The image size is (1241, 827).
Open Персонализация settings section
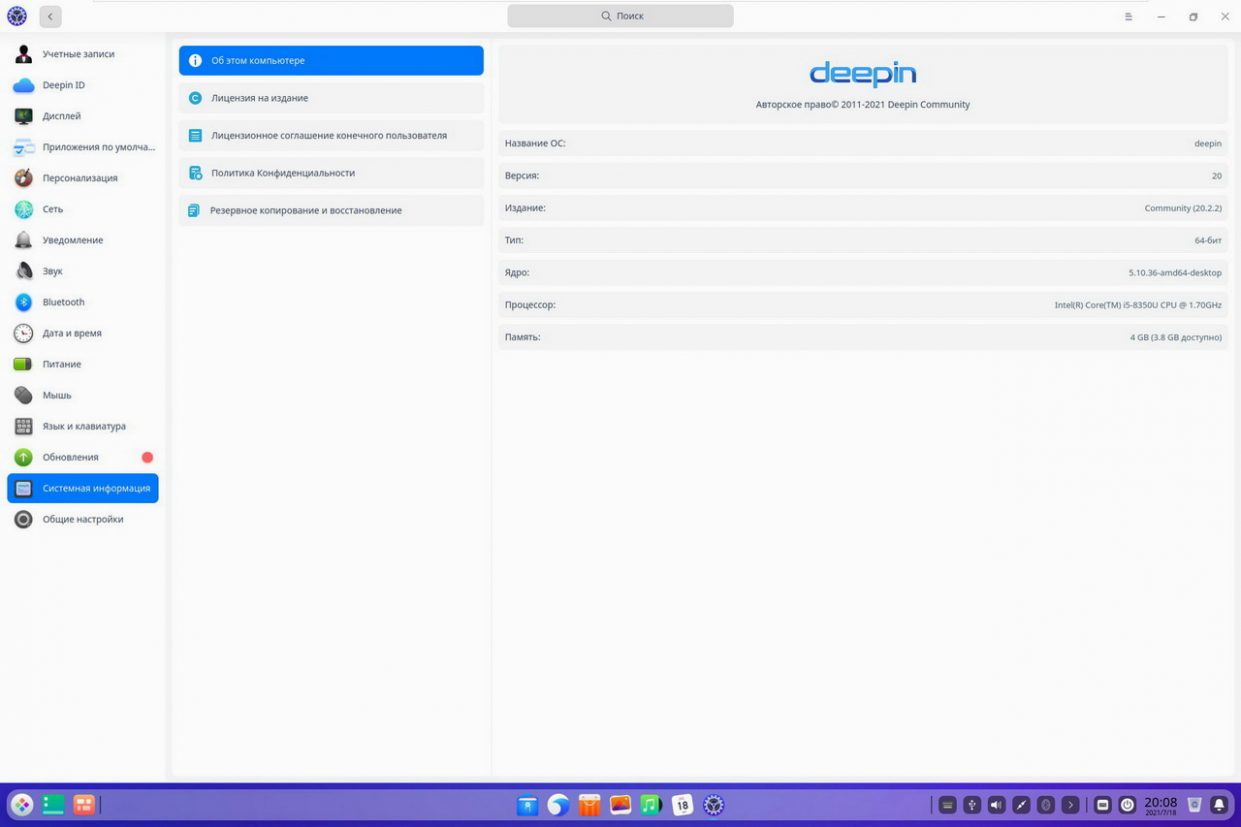(79, 178)
